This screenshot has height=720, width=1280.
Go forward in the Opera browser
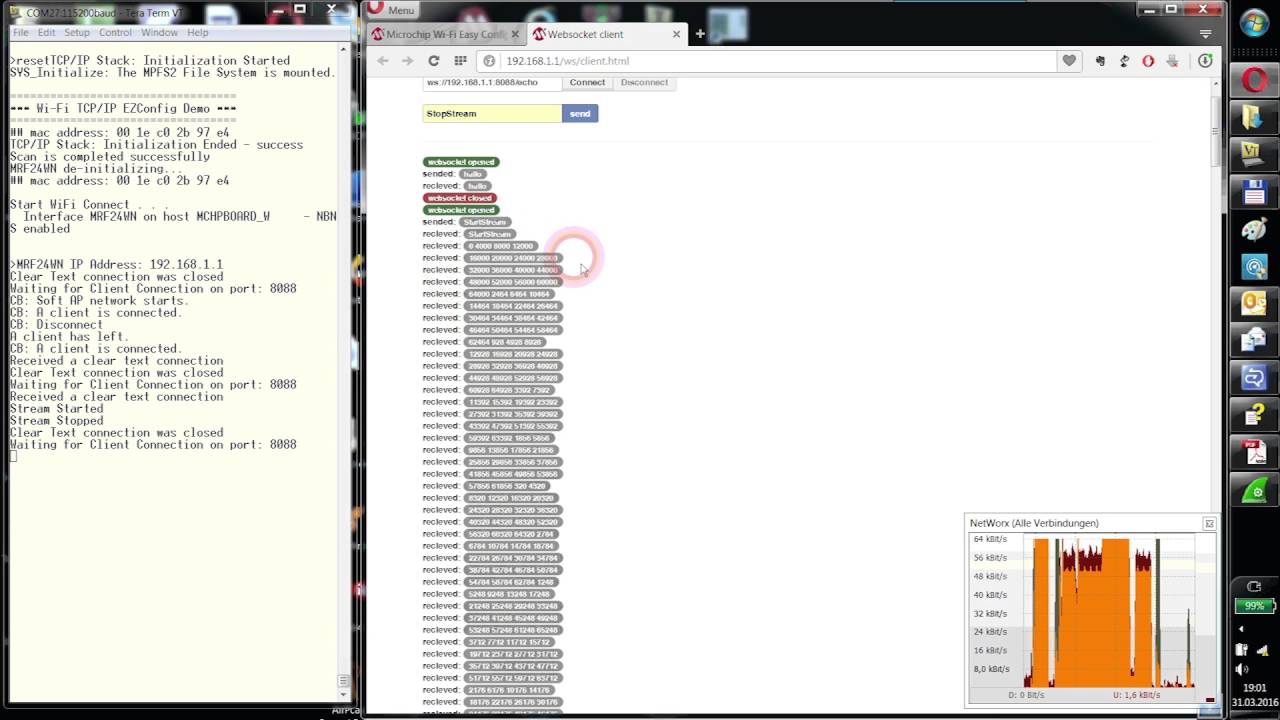coord(407,61)
